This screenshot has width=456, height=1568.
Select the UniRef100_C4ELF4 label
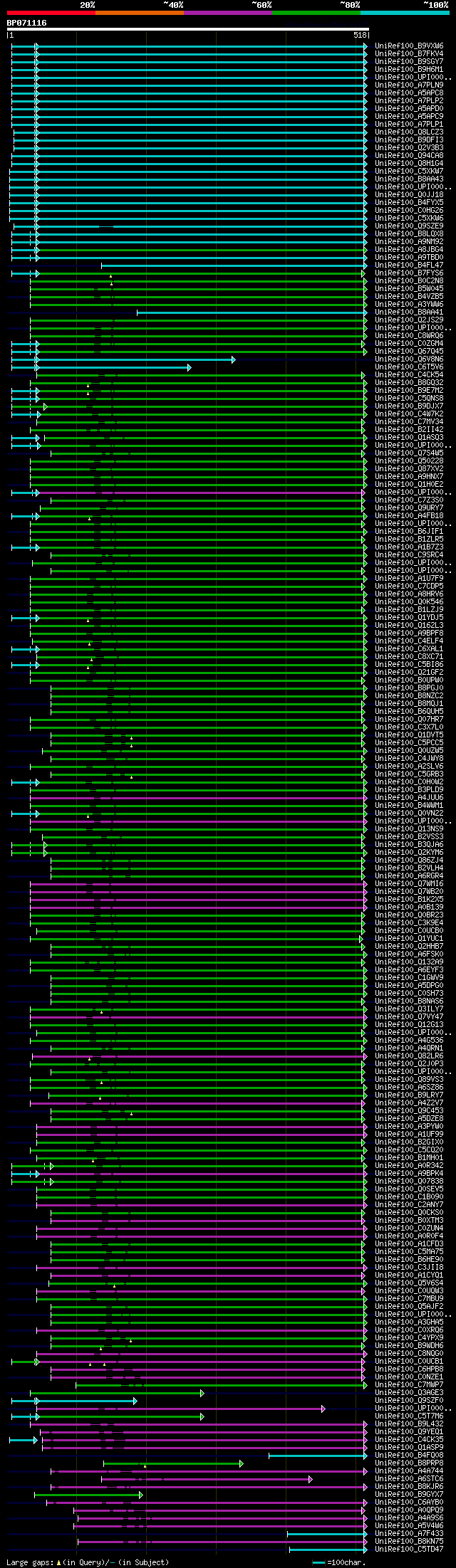(409, 641)
